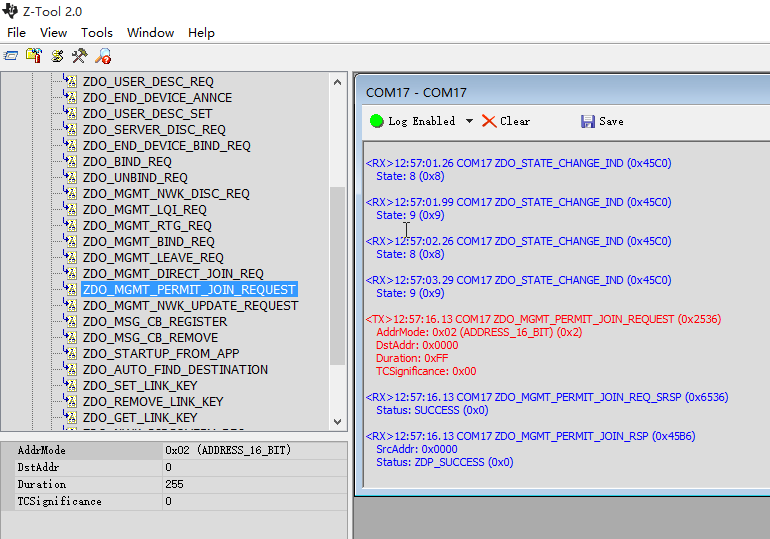770x539 pixels.
Task: Select ZDO_GET_LINK_KEY command
Action: [140, 418]
